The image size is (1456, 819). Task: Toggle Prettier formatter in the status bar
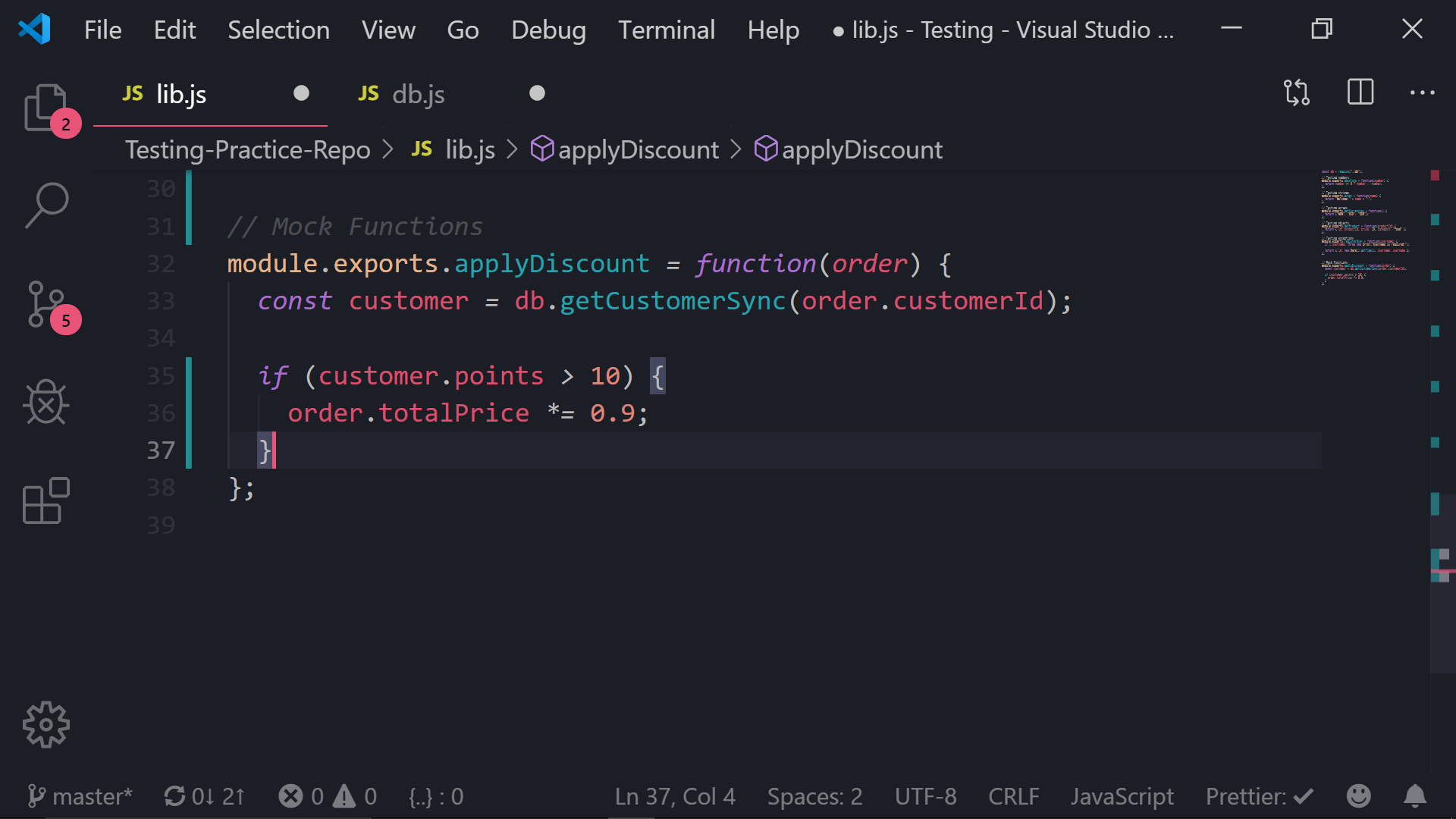pyautogui.click(x=1258, y=796)
